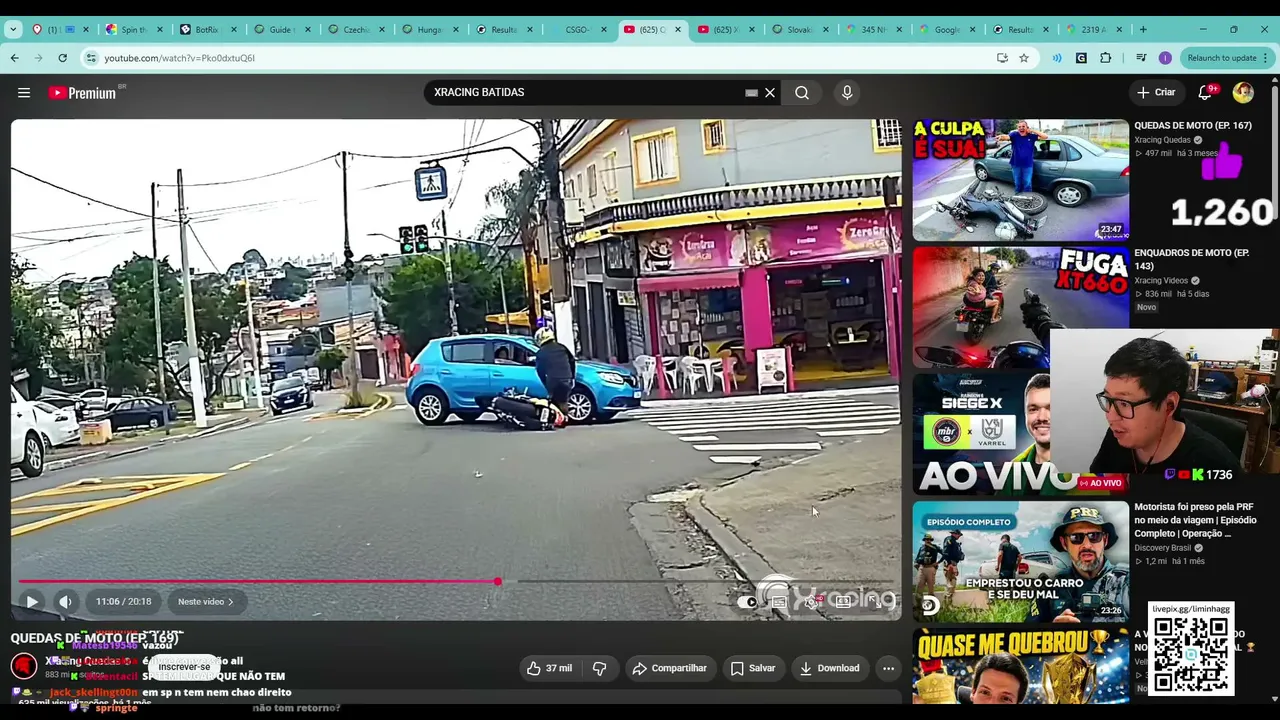View site information icon in address bar
1280x720 pixels.
tap(92, 58)
